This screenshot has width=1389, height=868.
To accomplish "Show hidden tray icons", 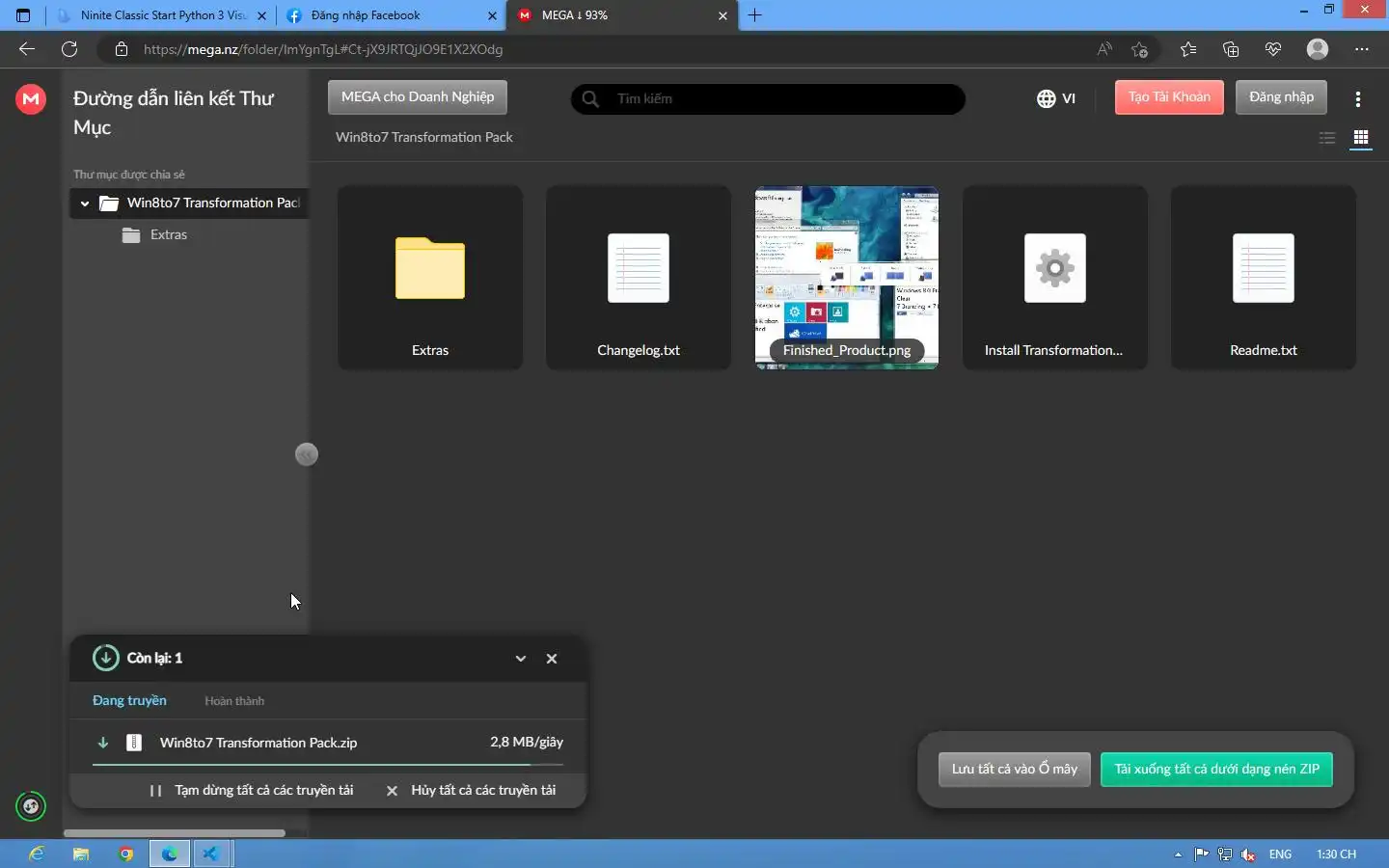I will click(x=1178, y=854).
